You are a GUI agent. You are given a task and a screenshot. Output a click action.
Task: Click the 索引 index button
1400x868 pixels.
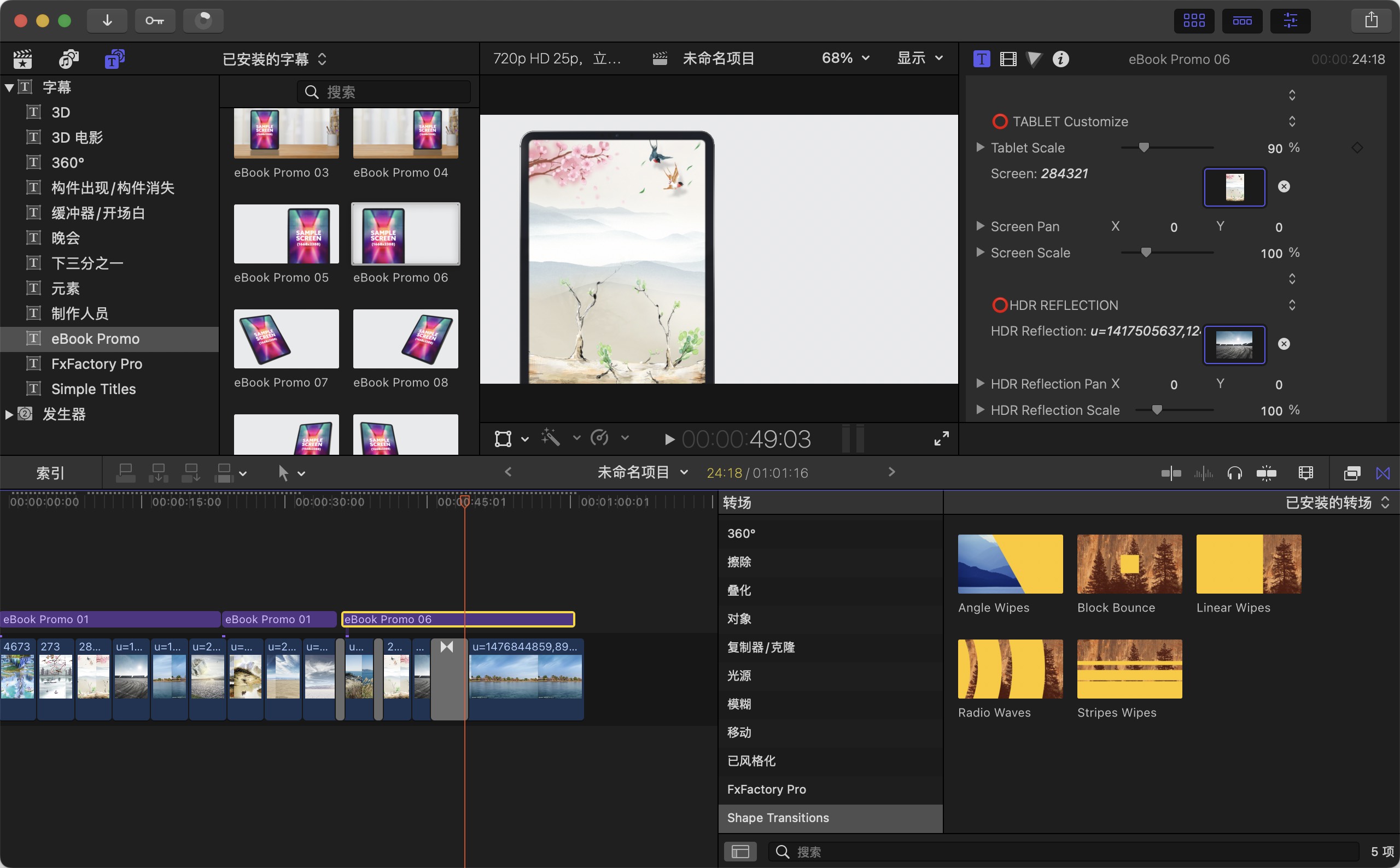pyautogui.click(x=50, y=473)
